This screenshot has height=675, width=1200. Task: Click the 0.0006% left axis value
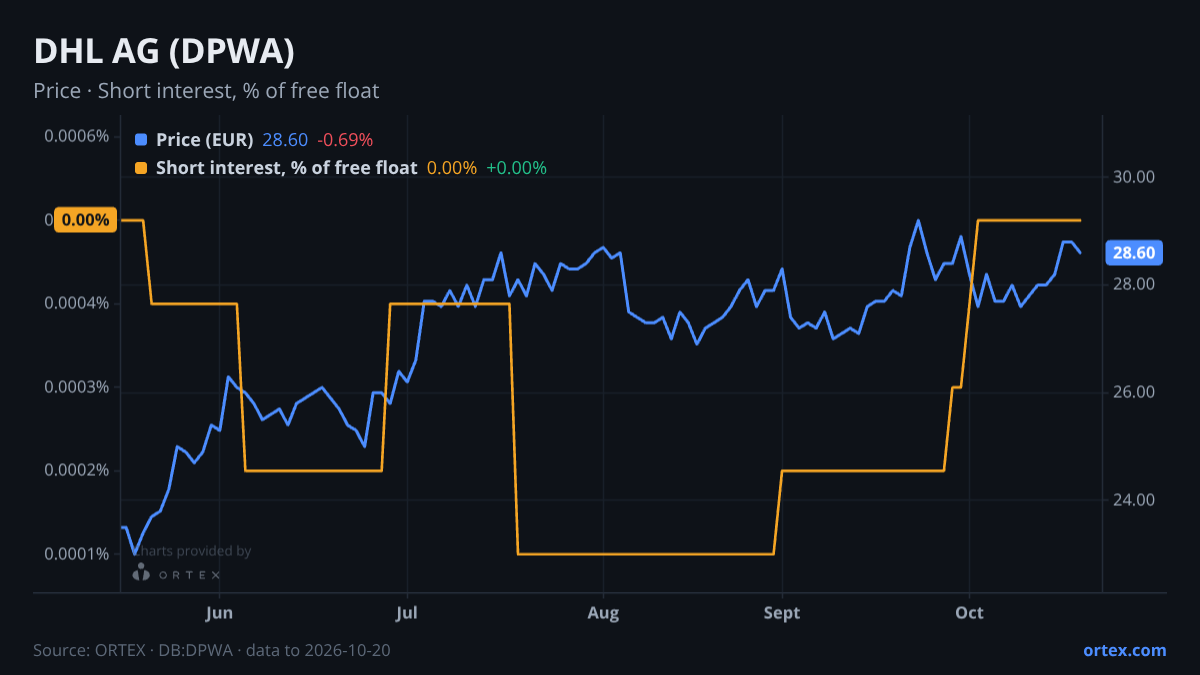click(76, 136)
